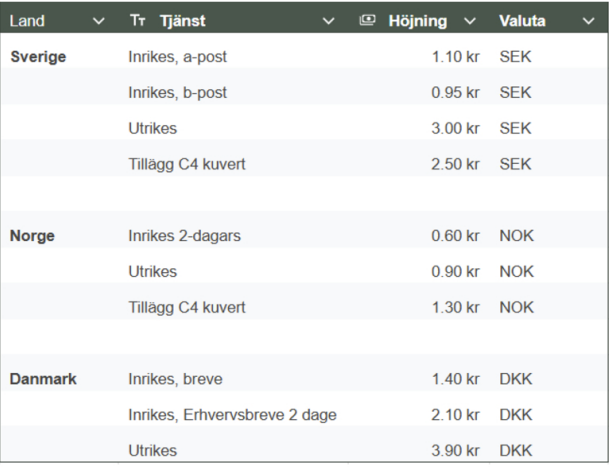This screenshot has width=609, height=467.
Task: Select the Sverige group cell
Action: [x=38, y=57]
